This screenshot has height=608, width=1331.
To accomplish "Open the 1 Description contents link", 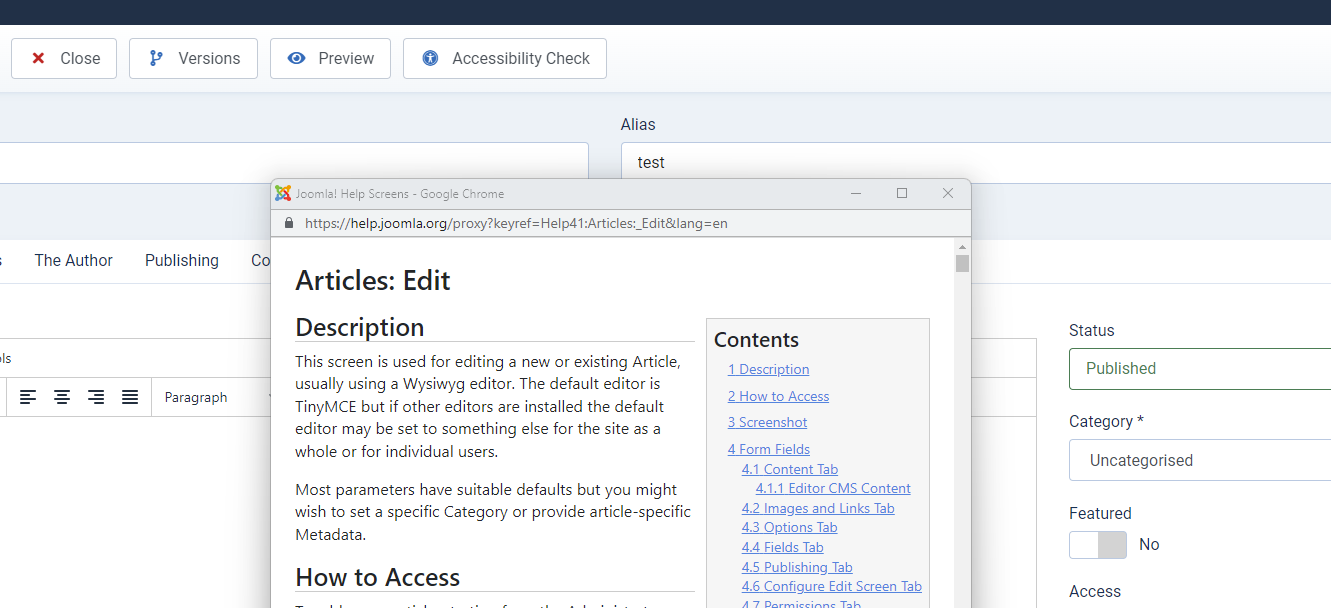I will pyautogui.click(x=768, y=369).
